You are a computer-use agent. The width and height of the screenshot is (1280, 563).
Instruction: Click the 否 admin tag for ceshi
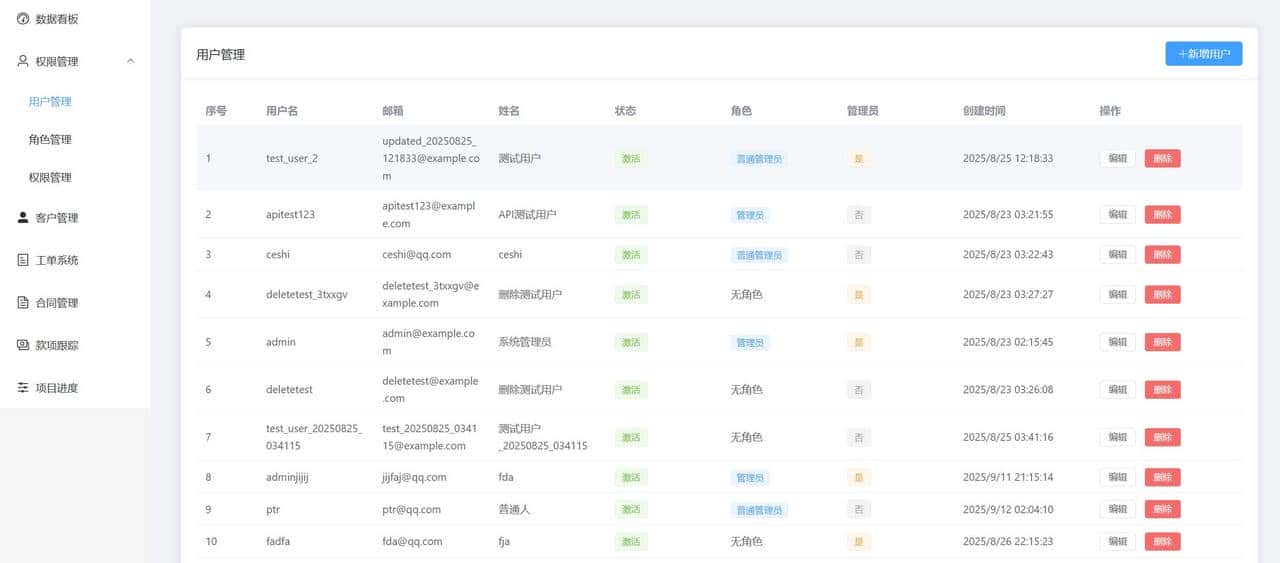click(x=857, y=254)
